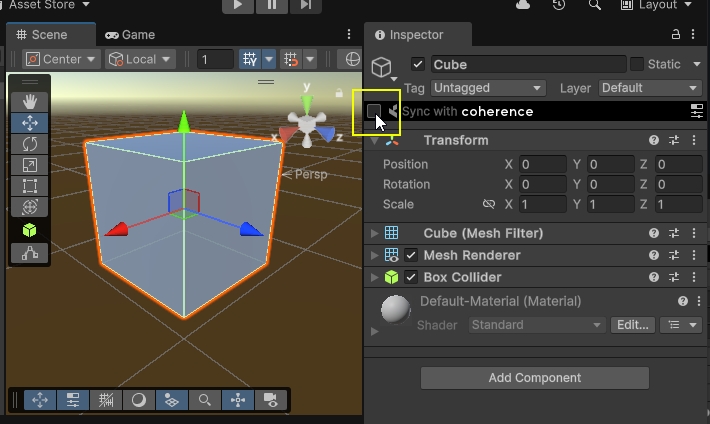This screenshot has height=424, width=710.
Task: Click the Add Component button
Action: click(x=534, y=378)
